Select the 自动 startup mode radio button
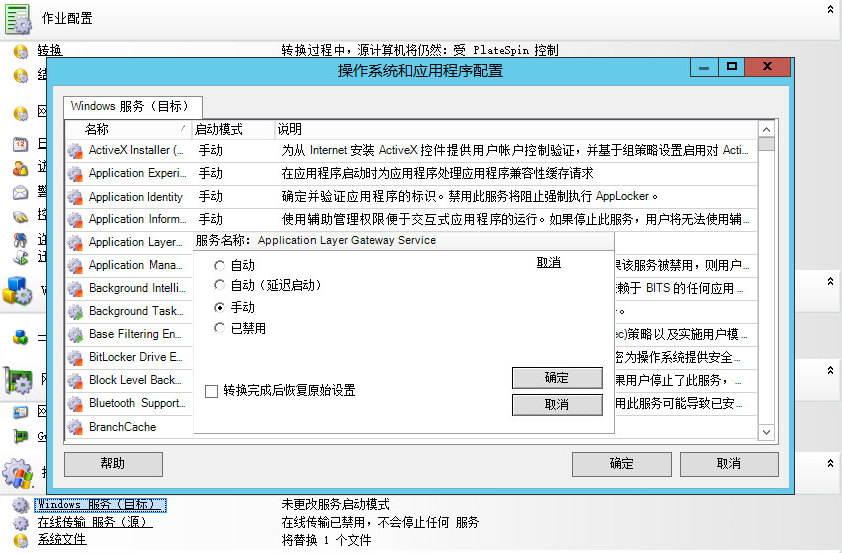The width and height of the screenshot is (842, 553). [x=220, y=266]
